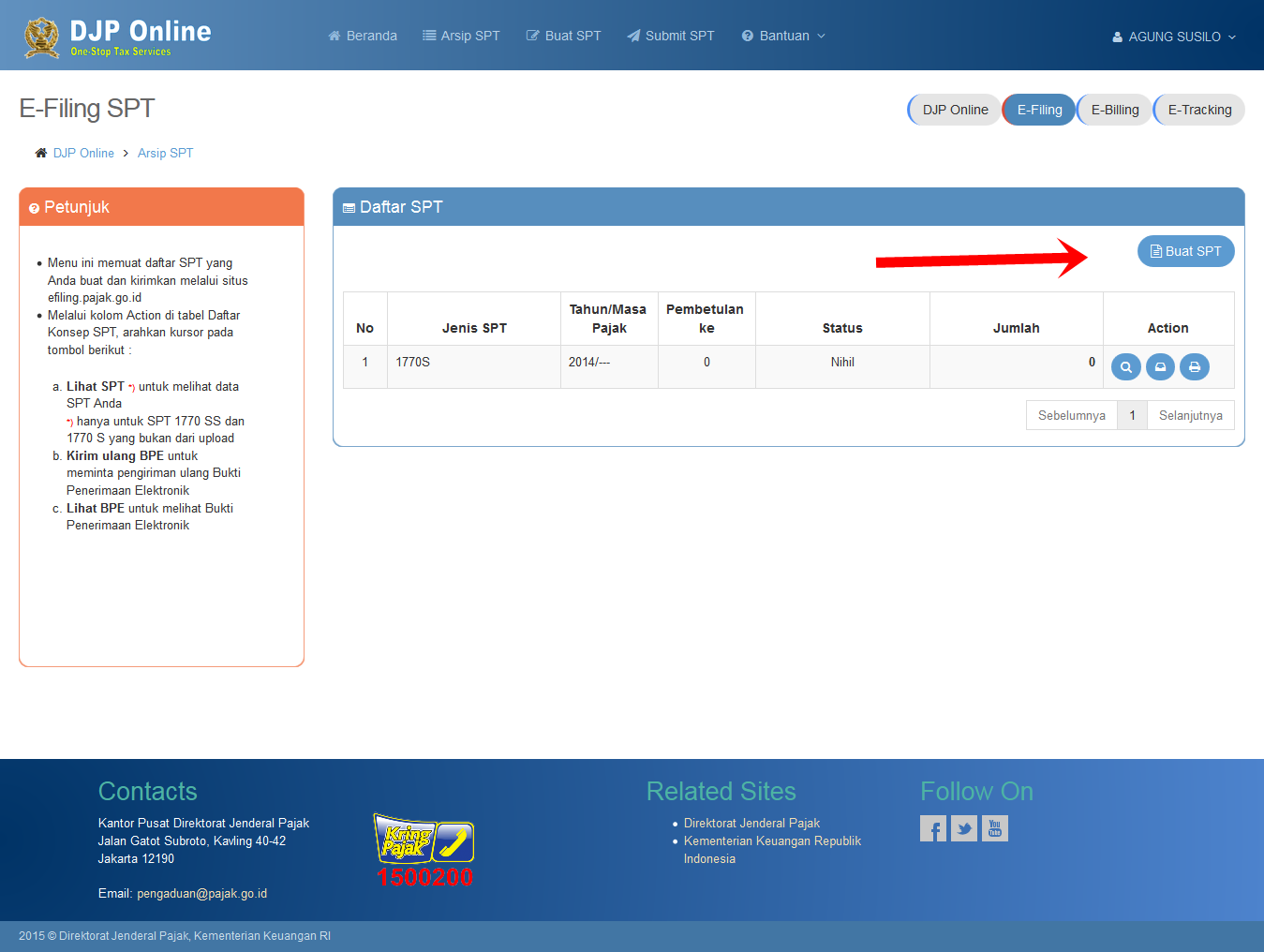Go to the Sebelumnya page
Image resolution: width=1264 pixels, height=952 pixels.
point(1072,415)
